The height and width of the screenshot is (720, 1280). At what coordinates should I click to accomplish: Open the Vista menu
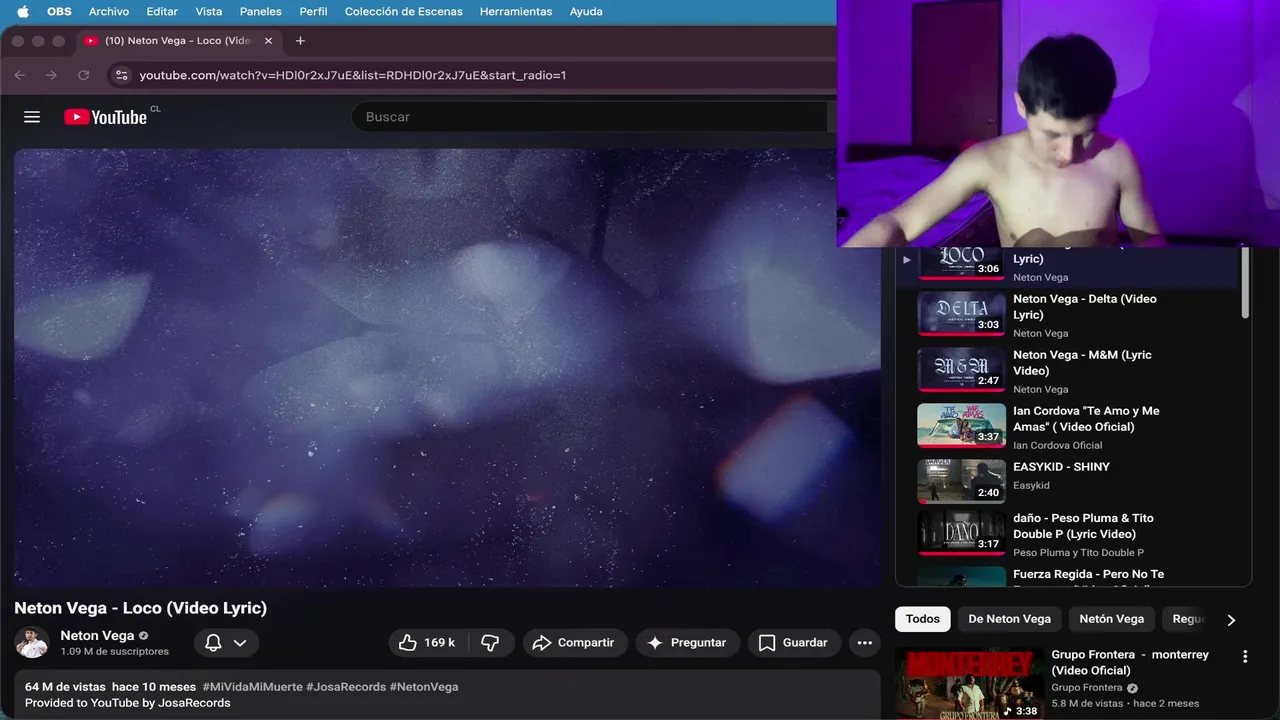coord(209,12)
